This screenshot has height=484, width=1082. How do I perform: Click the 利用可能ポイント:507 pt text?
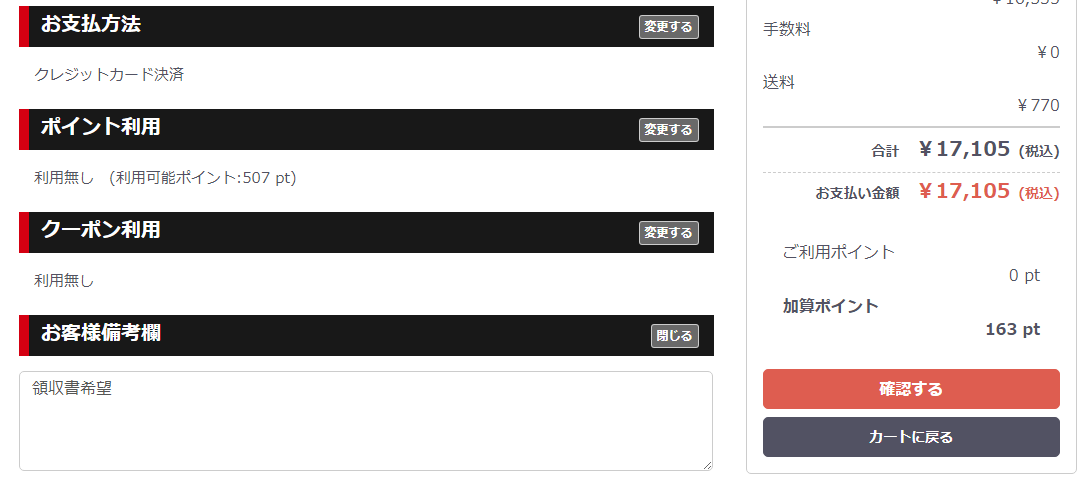[206, 178]
